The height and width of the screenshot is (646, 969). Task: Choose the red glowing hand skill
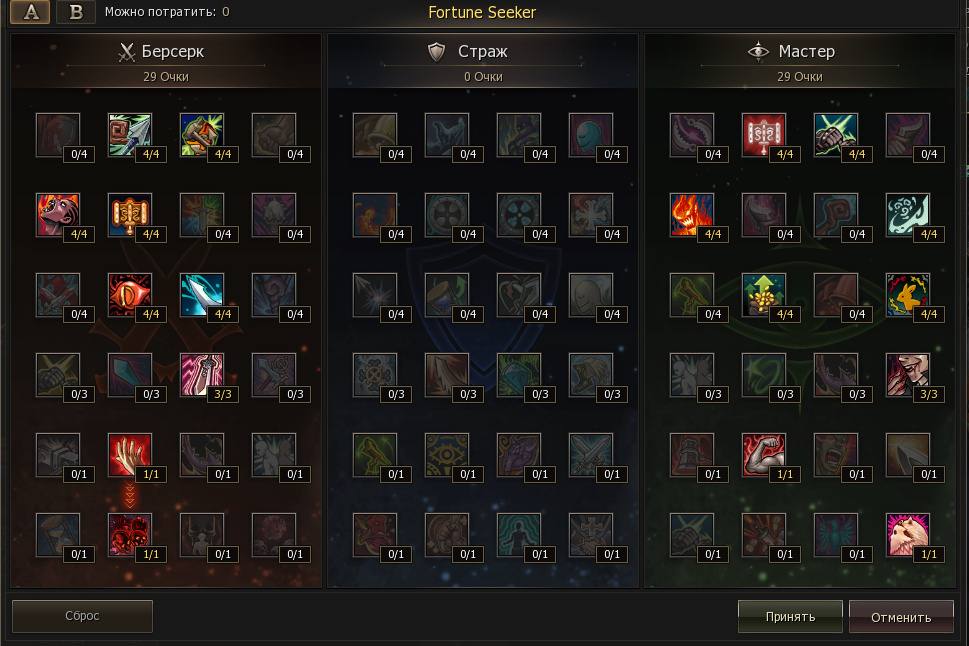point(130,455)
